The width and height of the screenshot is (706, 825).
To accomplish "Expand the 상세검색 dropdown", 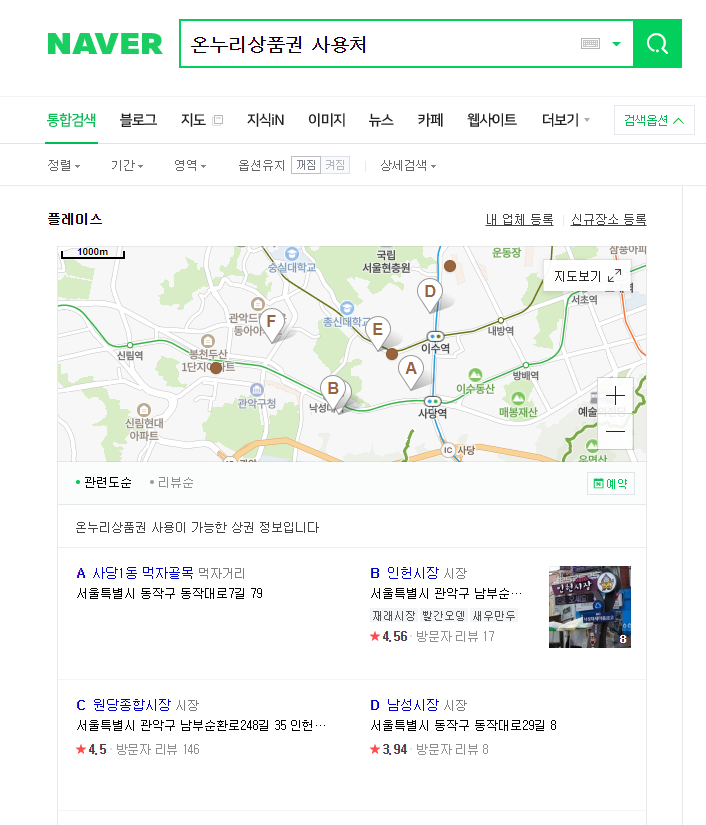I will click(x=408, y=165).
